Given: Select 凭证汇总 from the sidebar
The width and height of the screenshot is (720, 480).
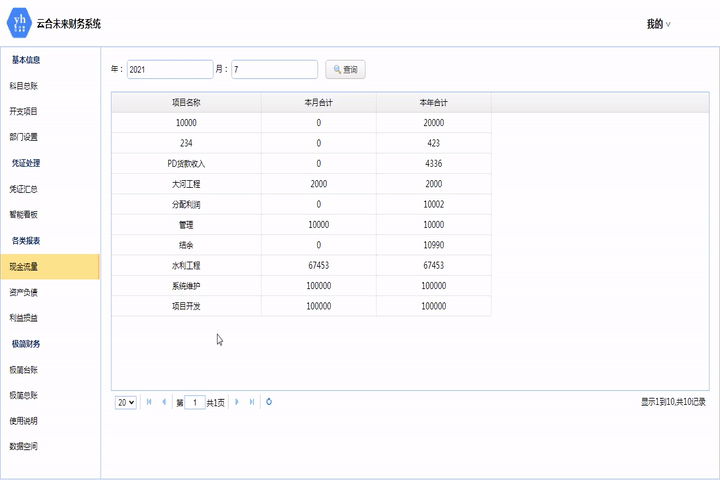Looking at the screenshot, I should point(24,189).
